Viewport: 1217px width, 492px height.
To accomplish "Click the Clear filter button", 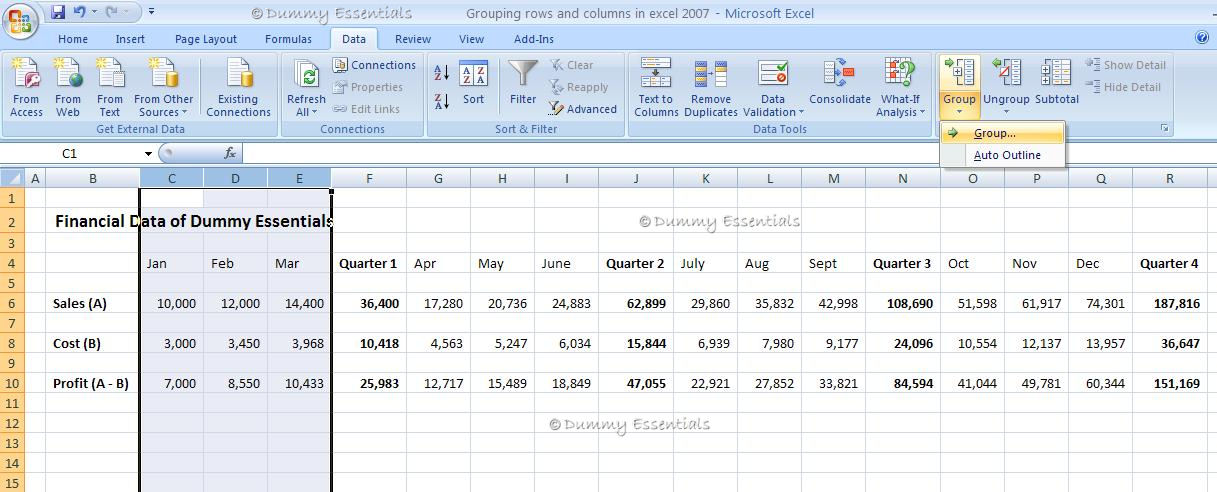I will coord(571,65).
